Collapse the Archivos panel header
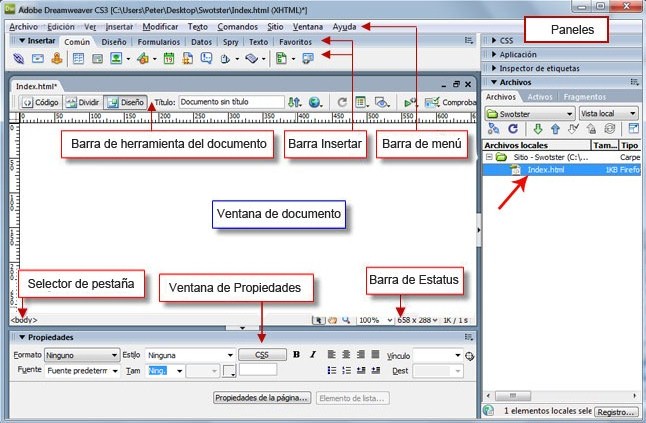 [494, 82]
